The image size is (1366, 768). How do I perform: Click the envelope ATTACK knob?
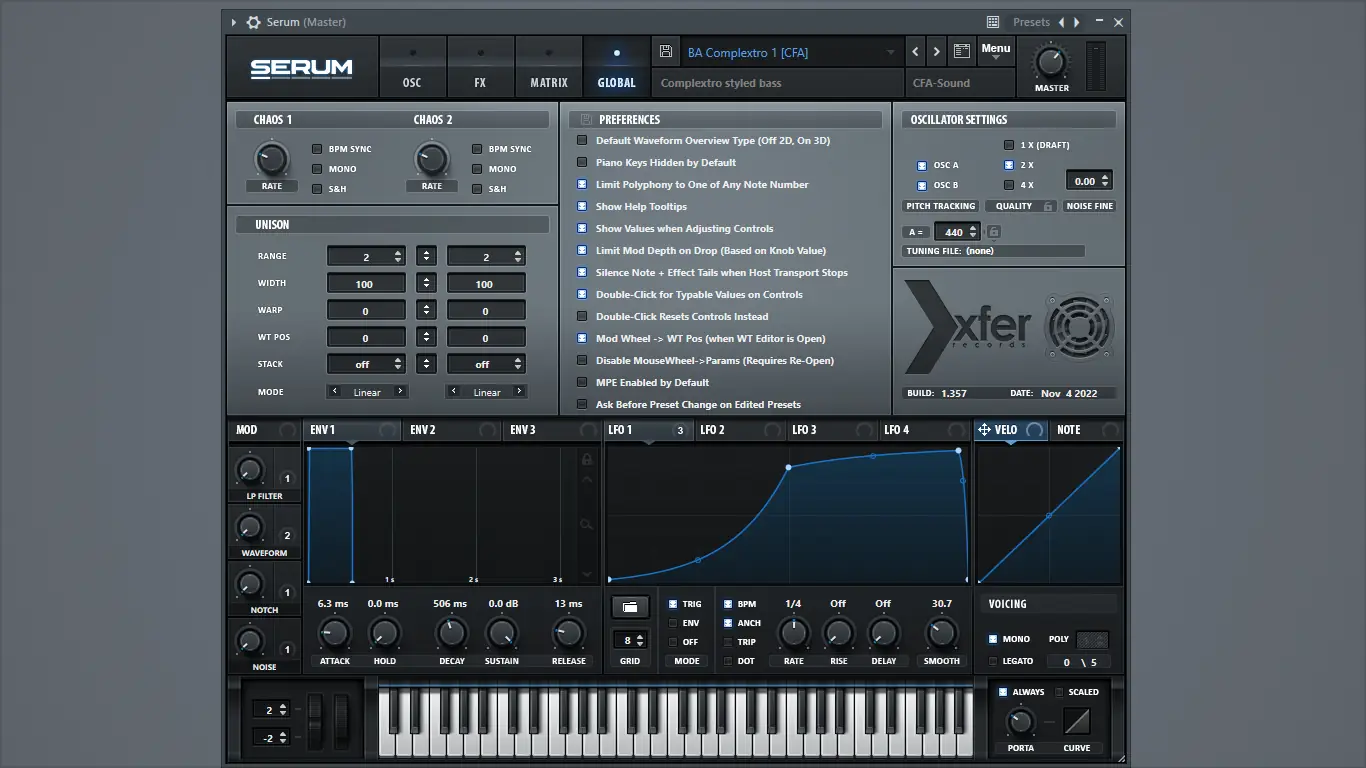click(x=334, y=633)
